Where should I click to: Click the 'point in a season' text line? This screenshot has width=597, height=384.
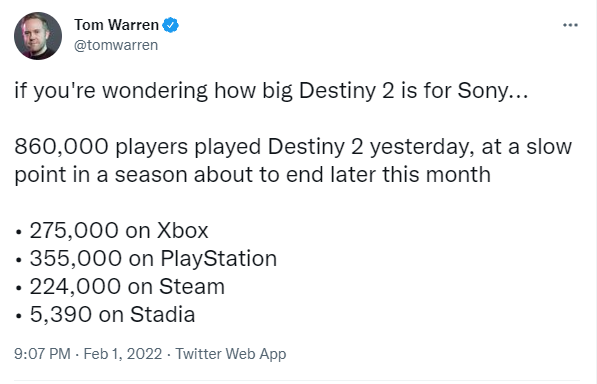252,175
